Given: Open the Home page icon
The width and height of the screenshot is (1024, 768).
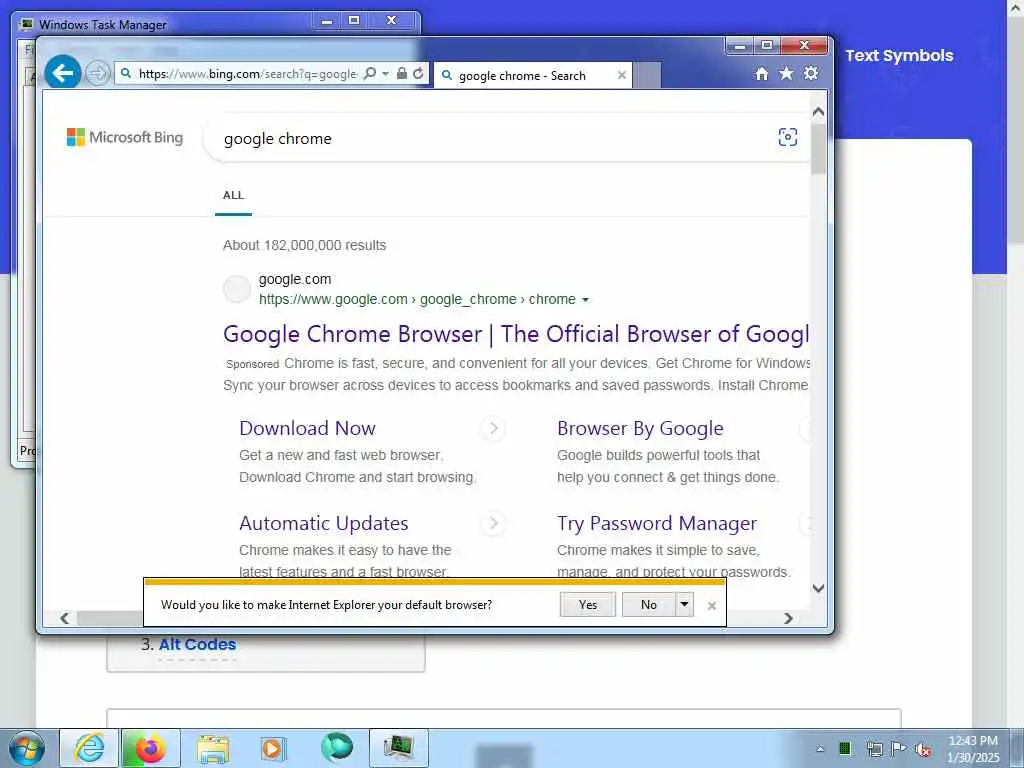Looking at the screenshot, I should click(761, 74).
